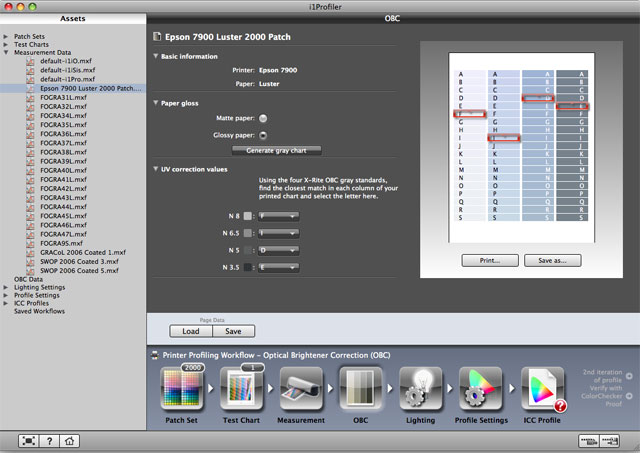Open the N 5 letter dropdown
This screenshot has height=453, width=640.
point(279,250)
